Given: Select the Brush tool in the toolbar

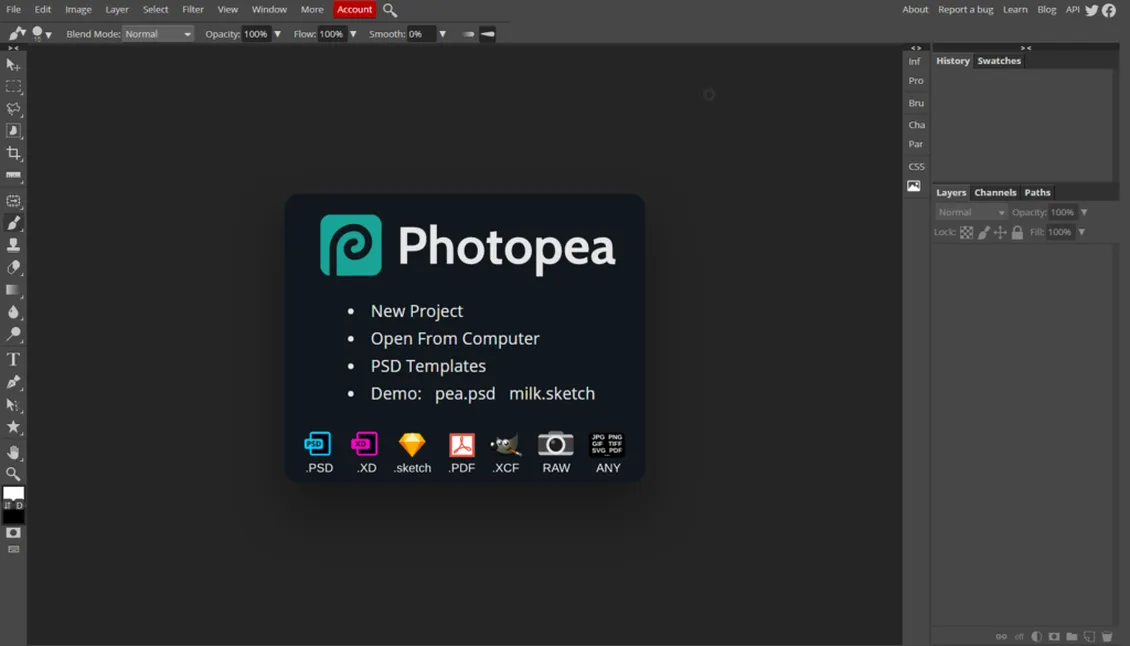Looking at the screenshot, I should point(14,222).
